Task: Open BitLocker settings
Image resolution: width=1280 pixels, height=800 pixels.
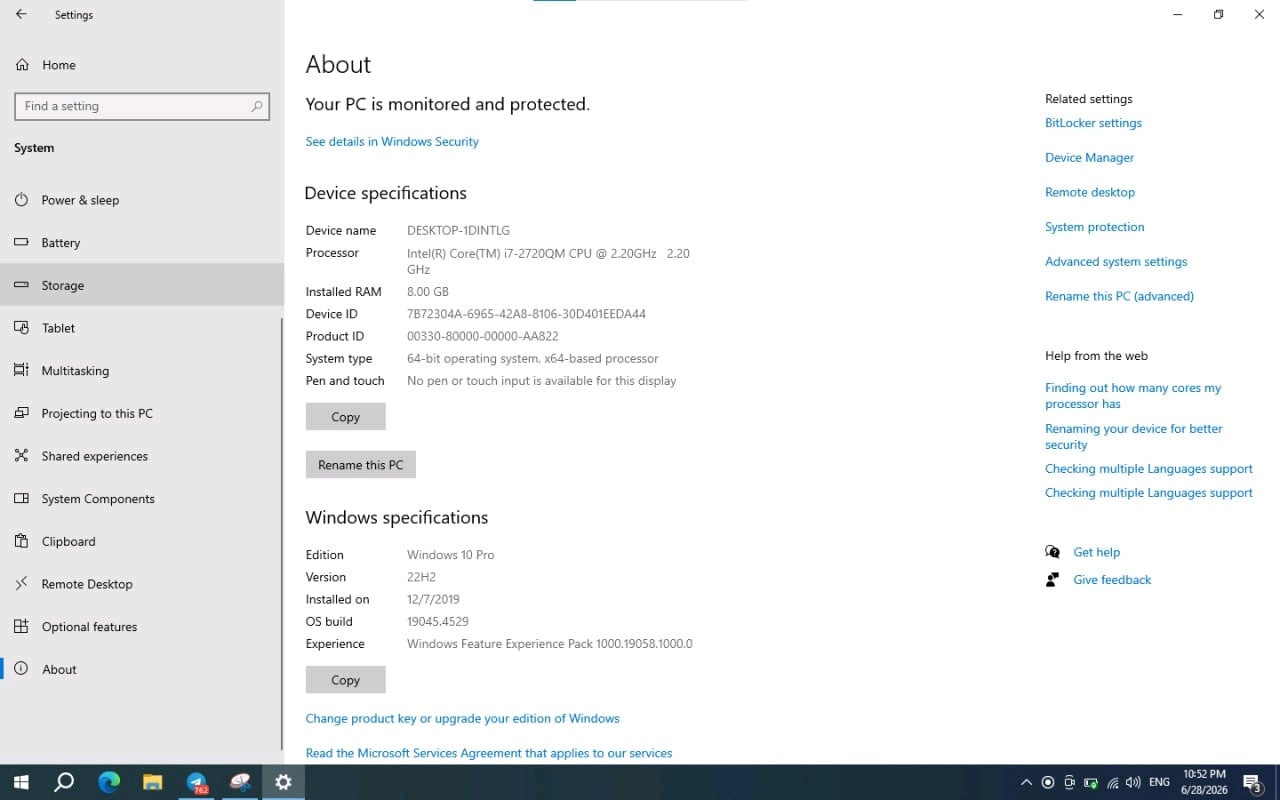Action: (x=1093, y=123)
